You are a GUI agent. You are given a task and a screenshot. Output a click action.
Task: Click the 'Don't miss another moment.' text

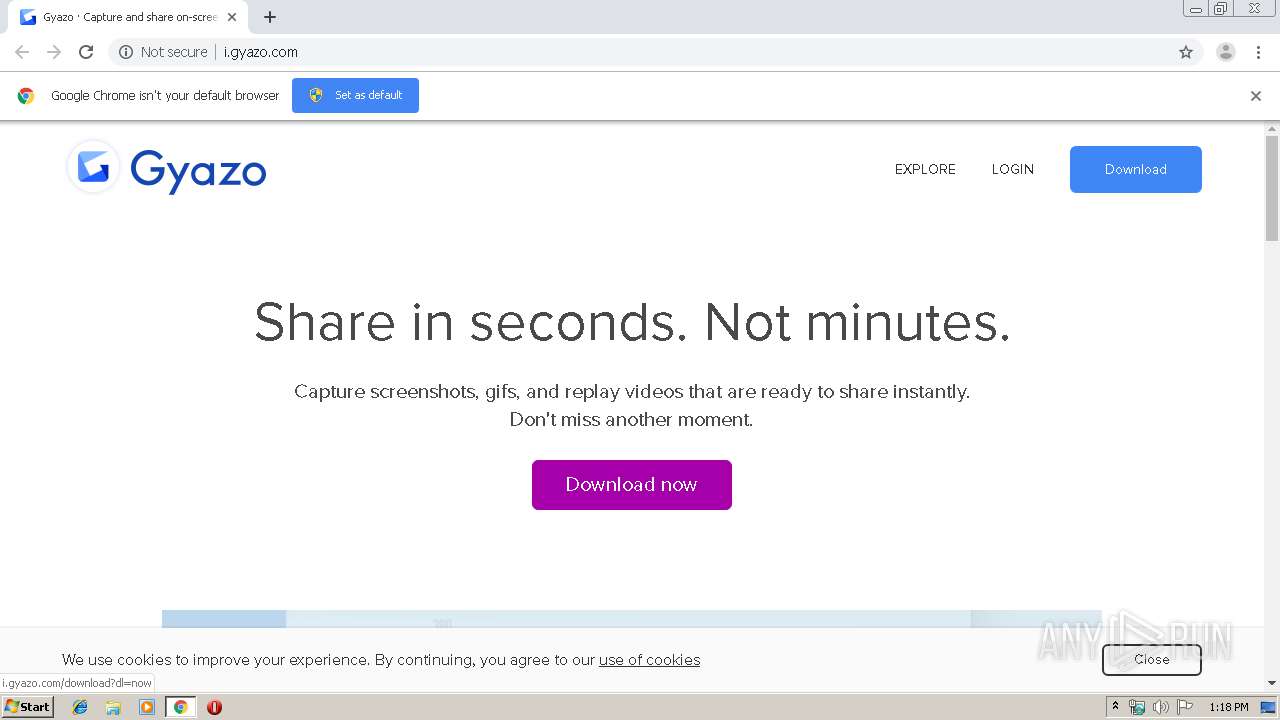(x=631, y=420)
